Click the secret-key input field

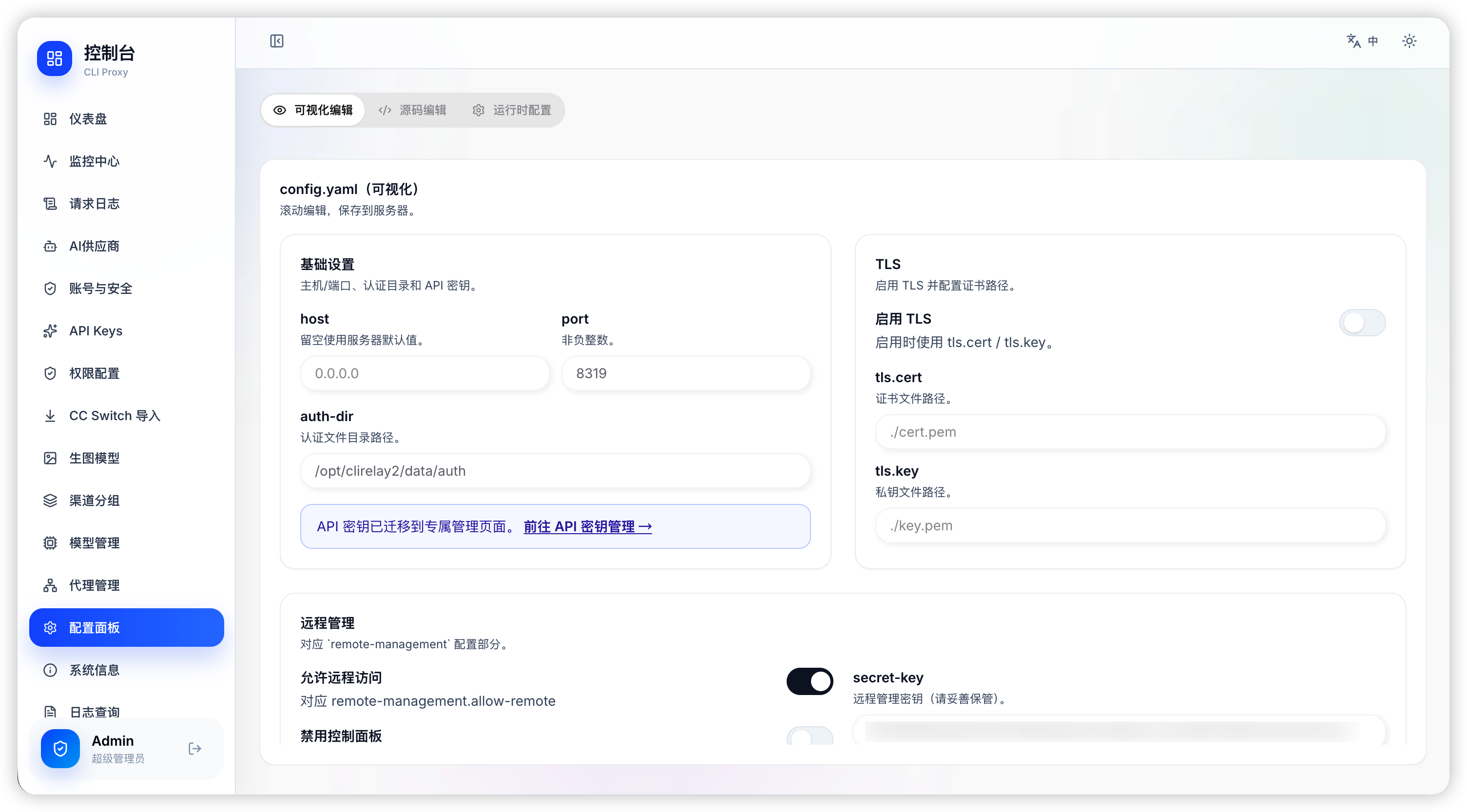(x=1119, y=730)
